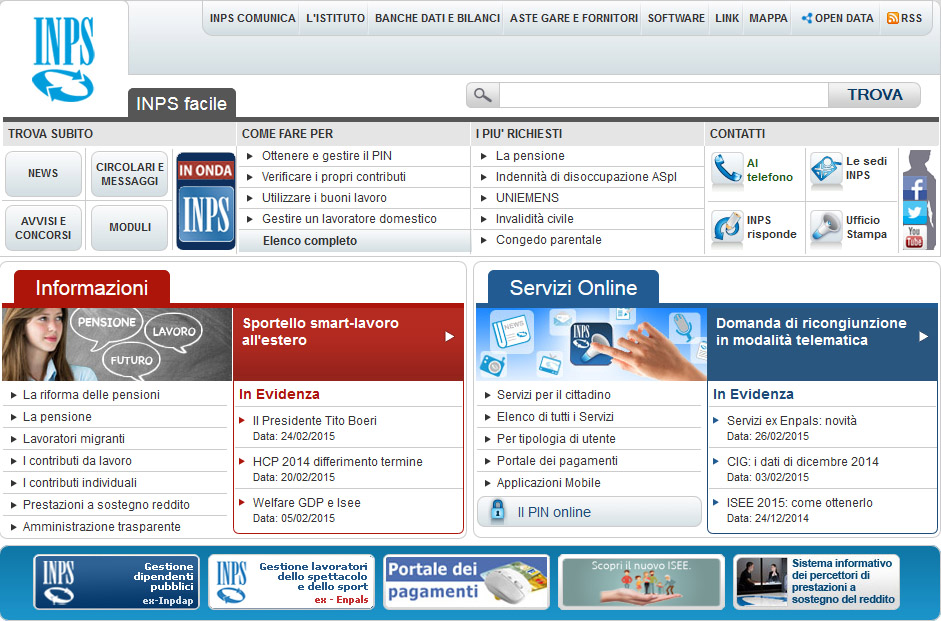Open the Portale dei pagamenti banner
The image size is (941, 621).
[x=466, y=582]
